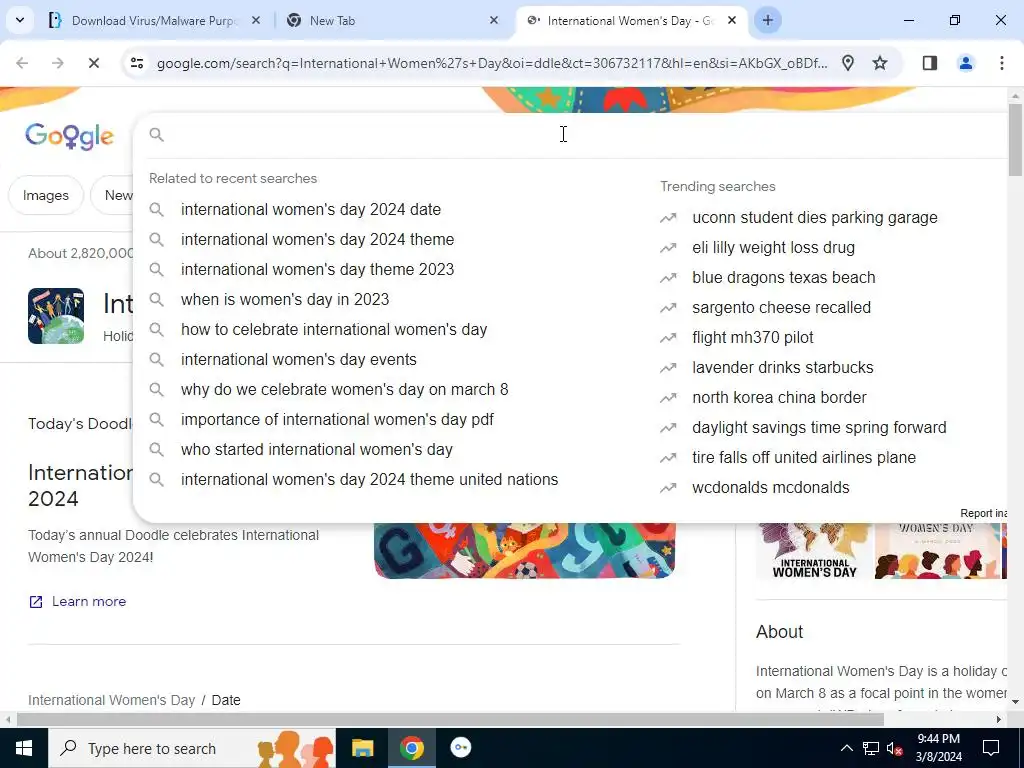Open the Chrome profile menu
Image resolution: width=1024 pixels, height=768 pixels.
point(966,63)
